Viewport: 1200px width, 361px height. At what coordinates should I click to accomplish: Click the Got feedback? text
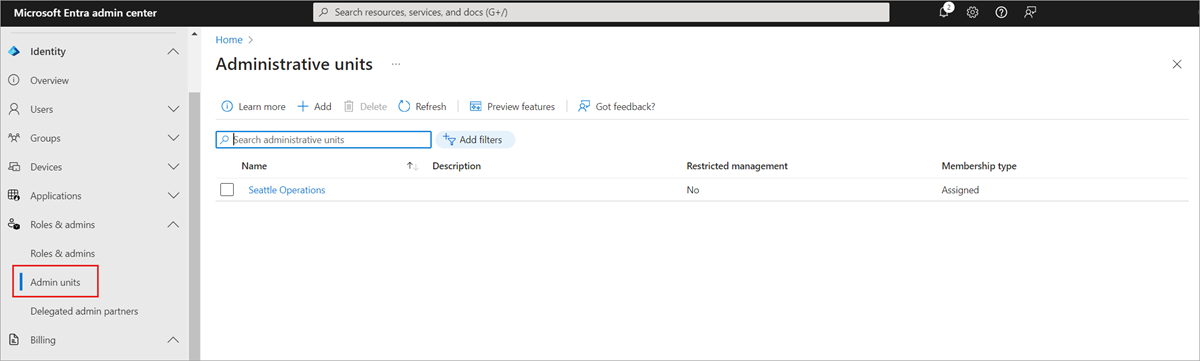pyautogui.click(x=626, y=106)
